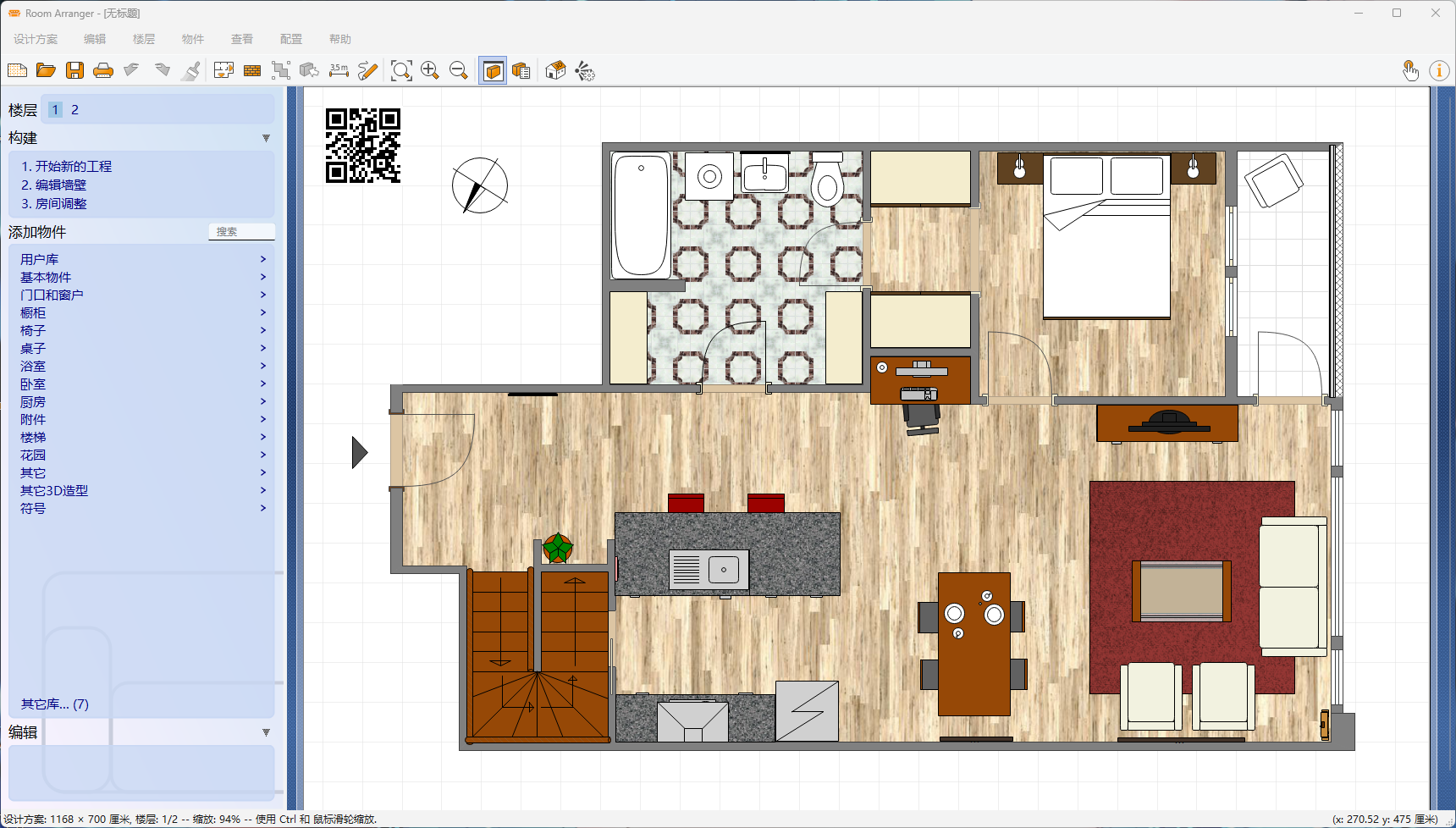1456x828 pixels.
Task: Zoom out of the floor plan
Action: (459, 70)
